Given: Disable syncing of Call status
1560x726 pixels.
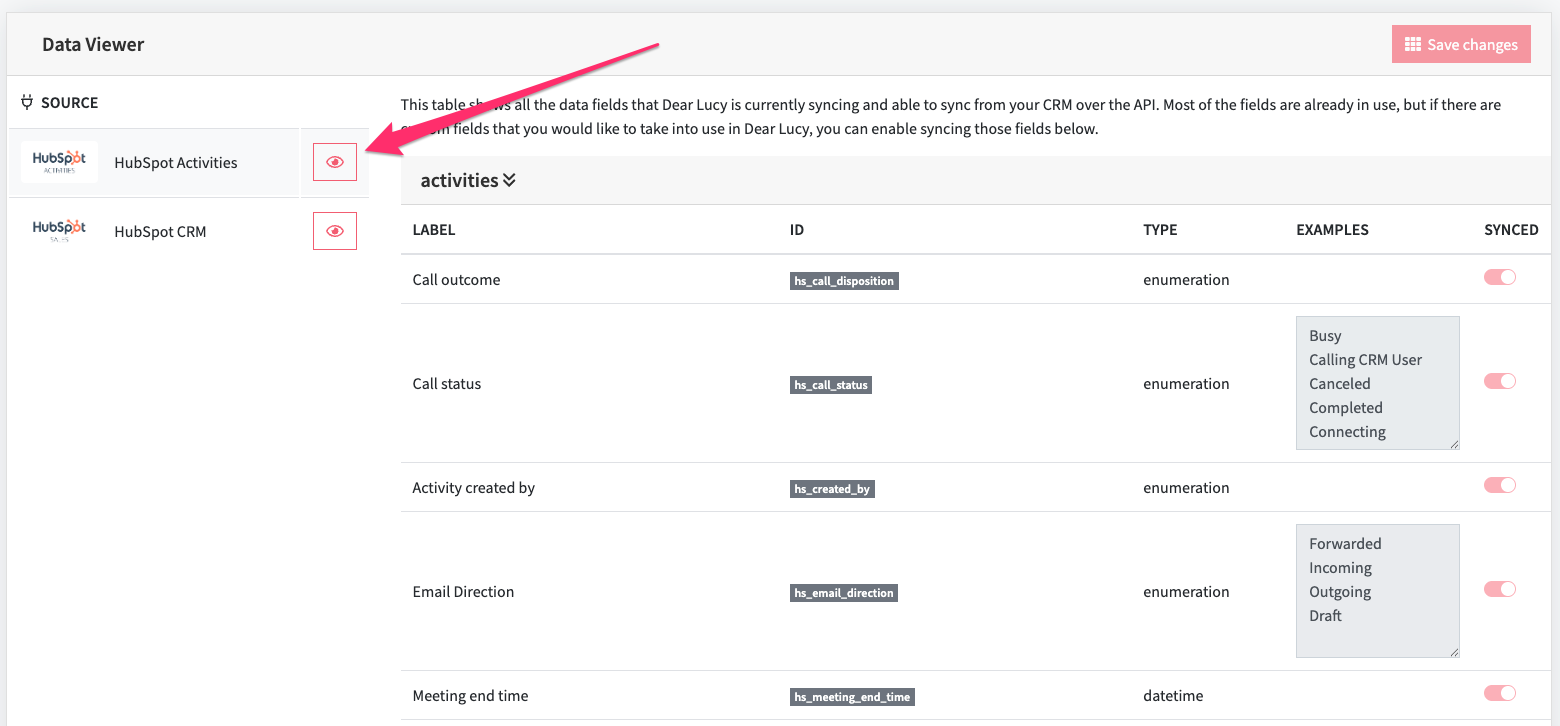Looking at the screenshot, I should [1500, 381].
